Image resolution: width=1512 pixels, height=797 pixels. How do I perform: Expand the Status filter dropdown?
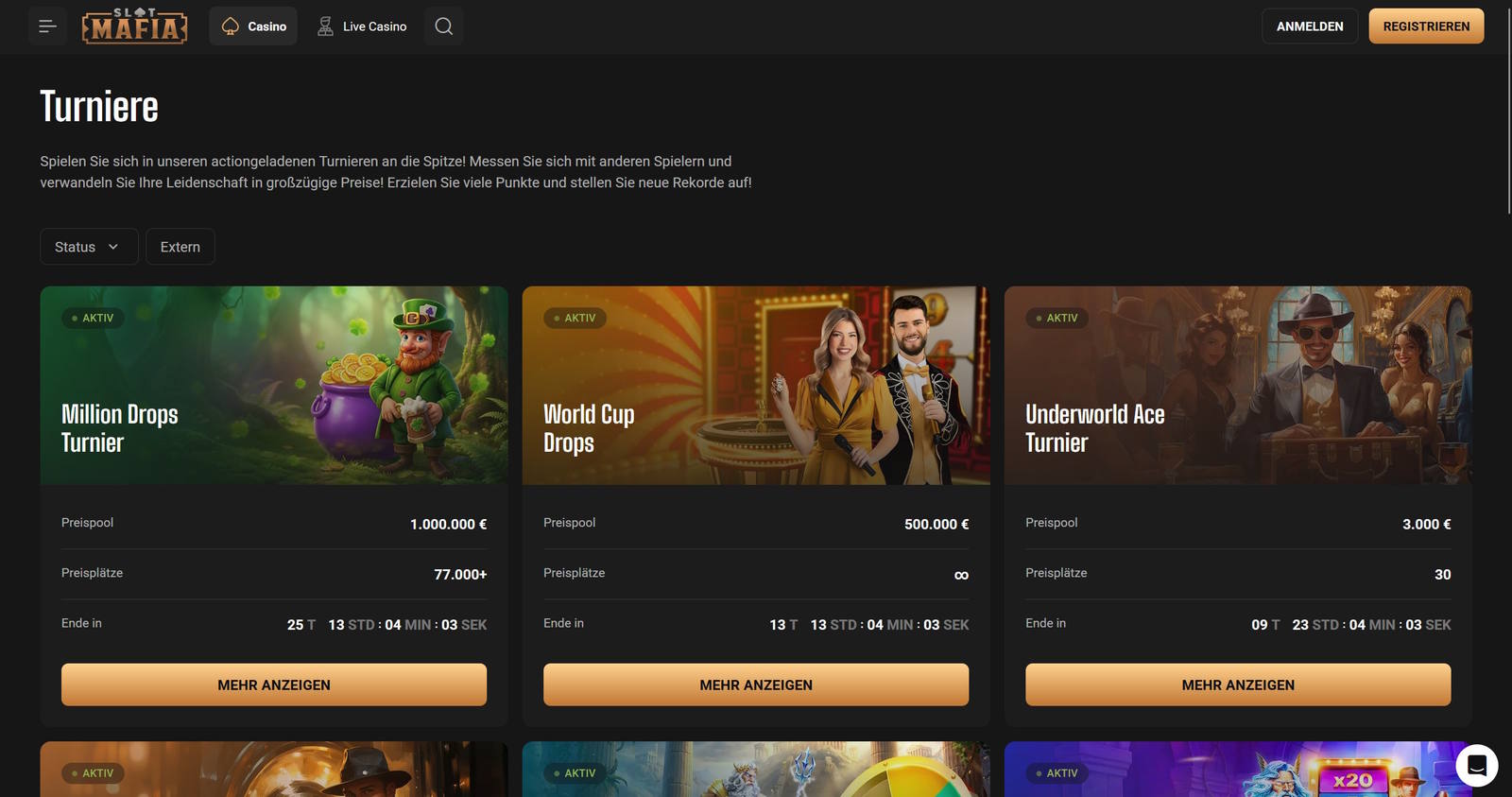(89, 247)
